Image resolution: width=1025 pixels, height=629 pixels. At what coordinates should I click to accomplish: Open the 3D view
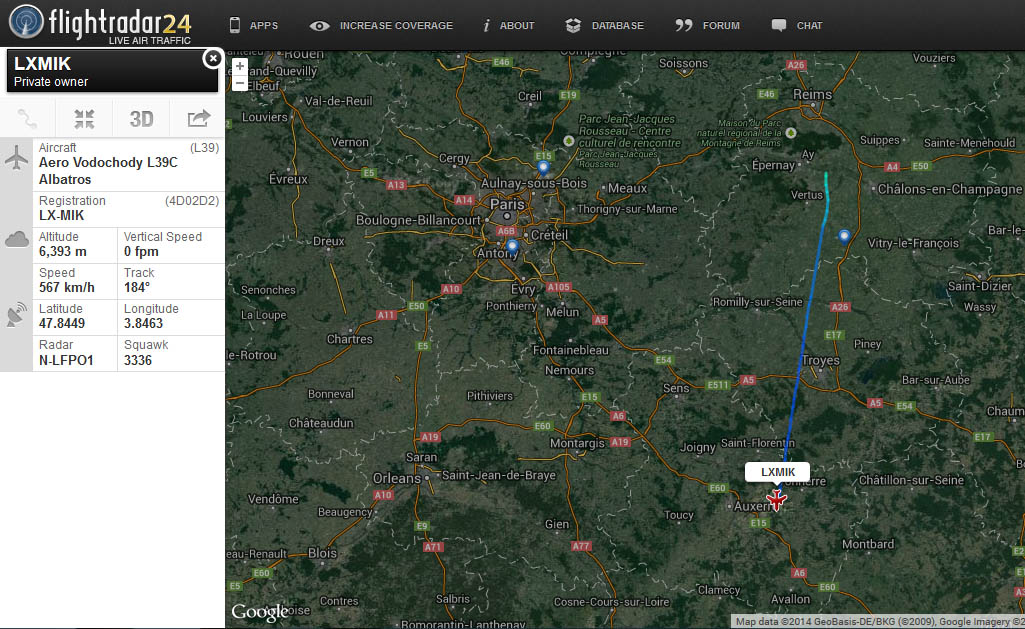141,119
